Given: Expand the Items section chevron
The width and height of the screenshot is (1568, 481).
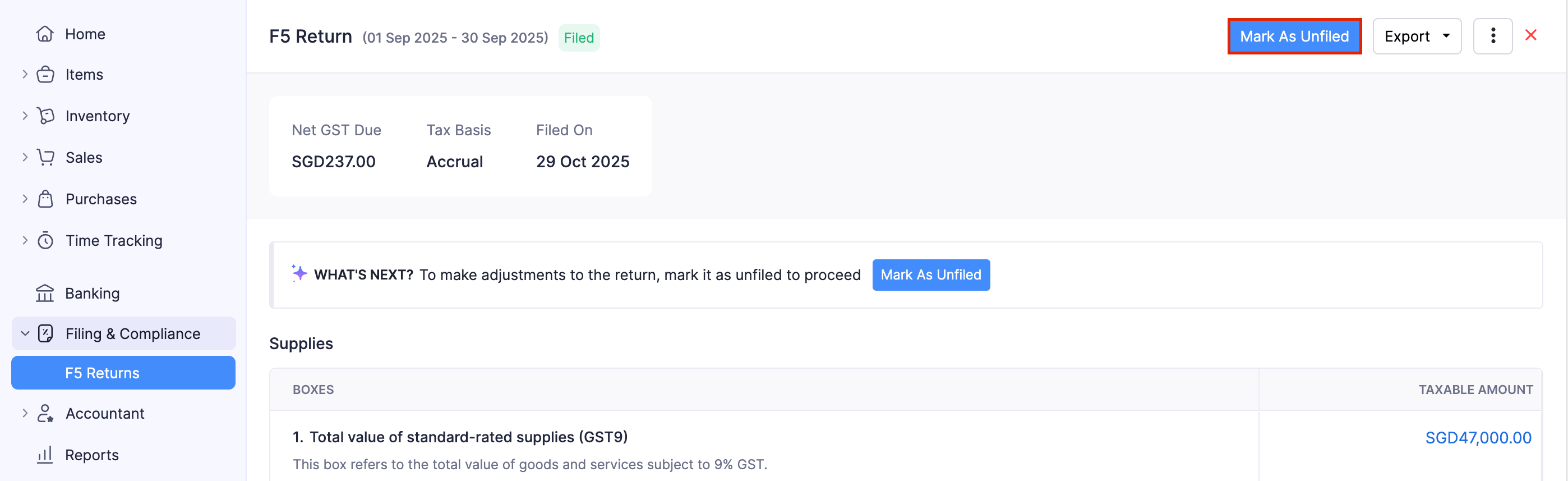Looking at the screenshot, I should (x=25, y=74).
